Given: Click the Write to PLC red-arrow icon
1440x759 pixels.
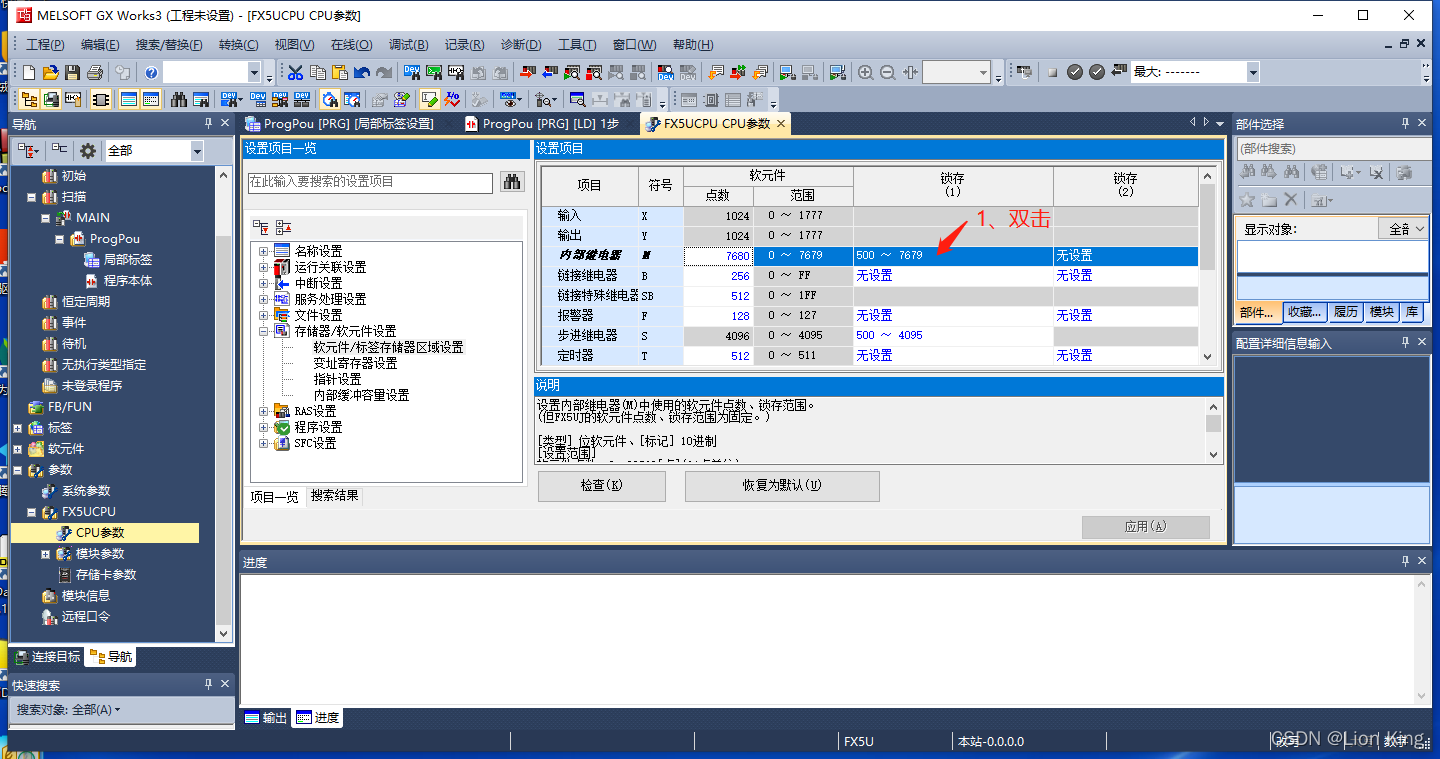Looking at the screenshot, I should coord(528,72).
